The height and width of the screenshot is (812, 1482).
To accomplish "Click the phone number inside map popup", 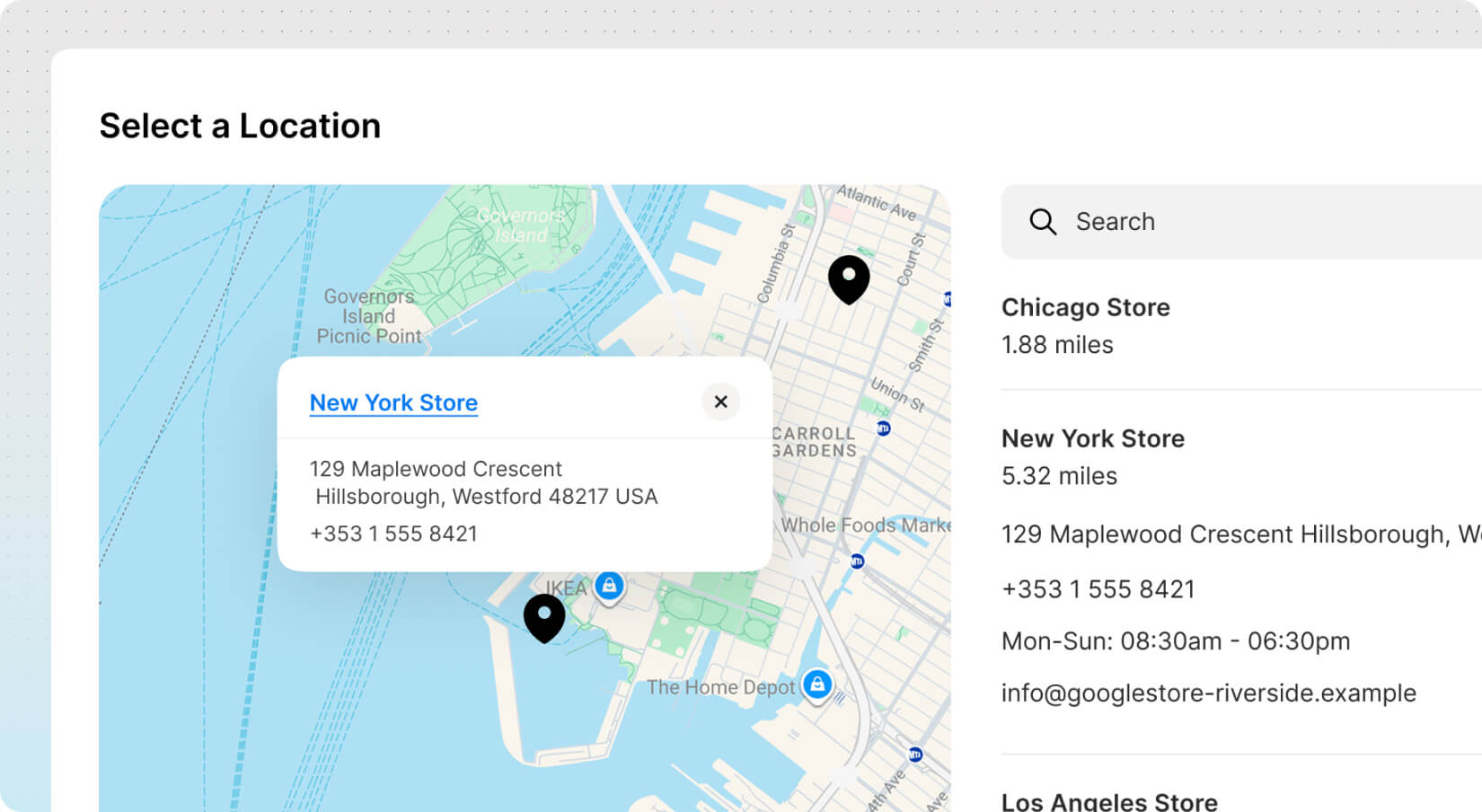I will pos(393,534).
